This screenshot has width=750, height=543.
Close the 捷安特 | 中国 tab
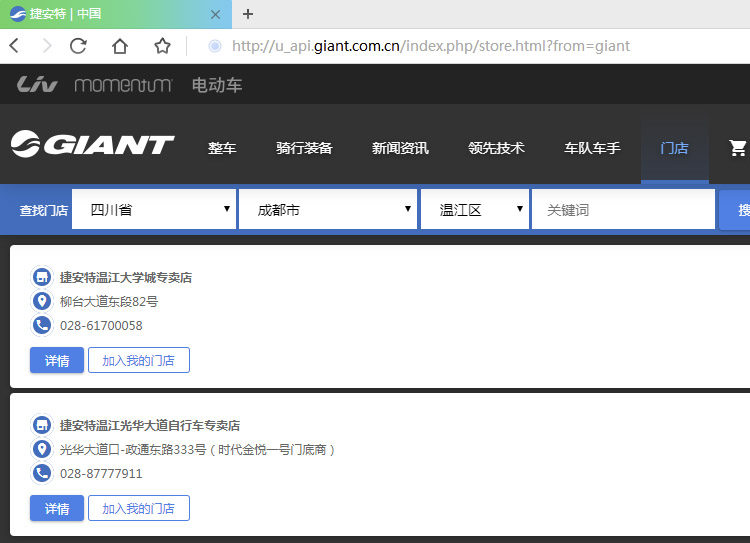(215, 14)
